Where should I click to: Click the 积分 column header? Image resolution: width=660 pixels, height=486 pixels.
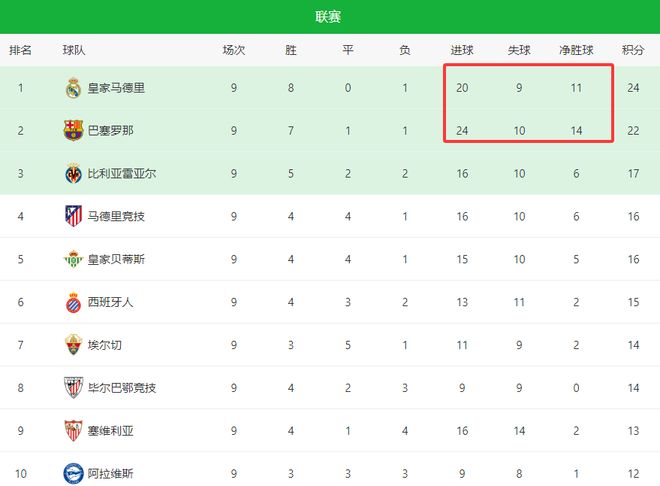(632, 50)
